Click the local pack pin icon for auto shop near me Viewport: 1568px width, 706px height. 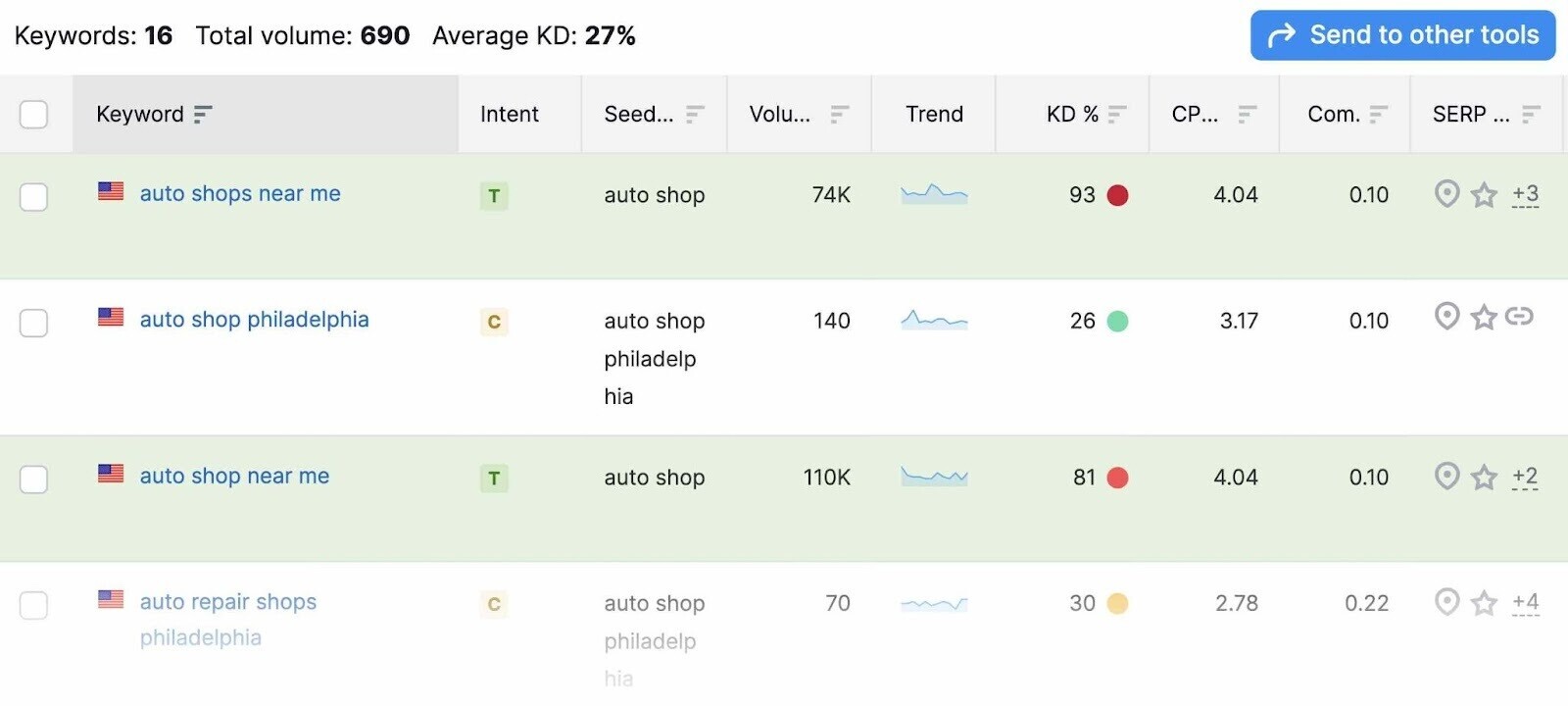click(x=1446, y=476)
